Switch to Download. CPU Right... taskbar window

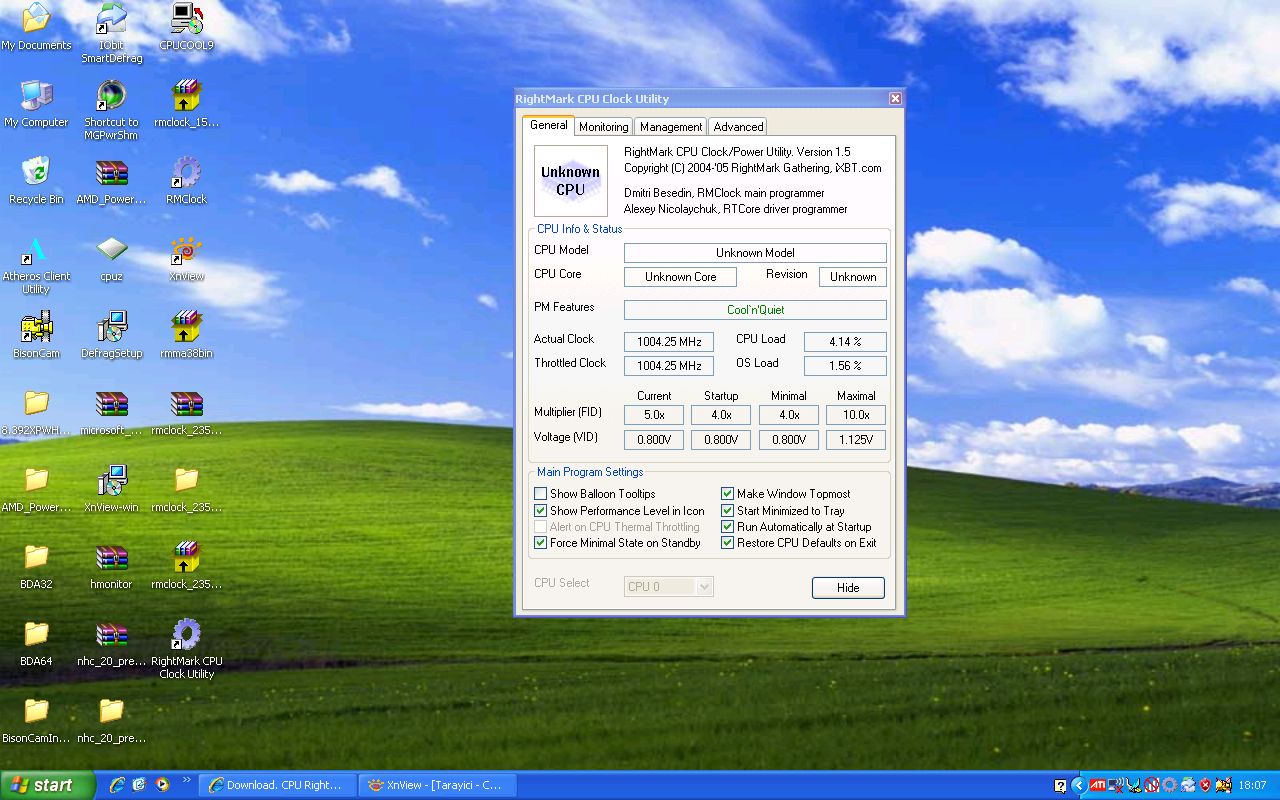(x=278, y=785)
